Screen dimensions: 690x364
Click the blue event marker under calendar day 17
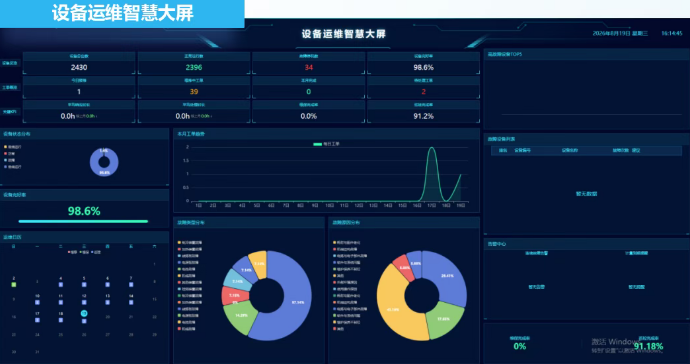tap(37, 320)
